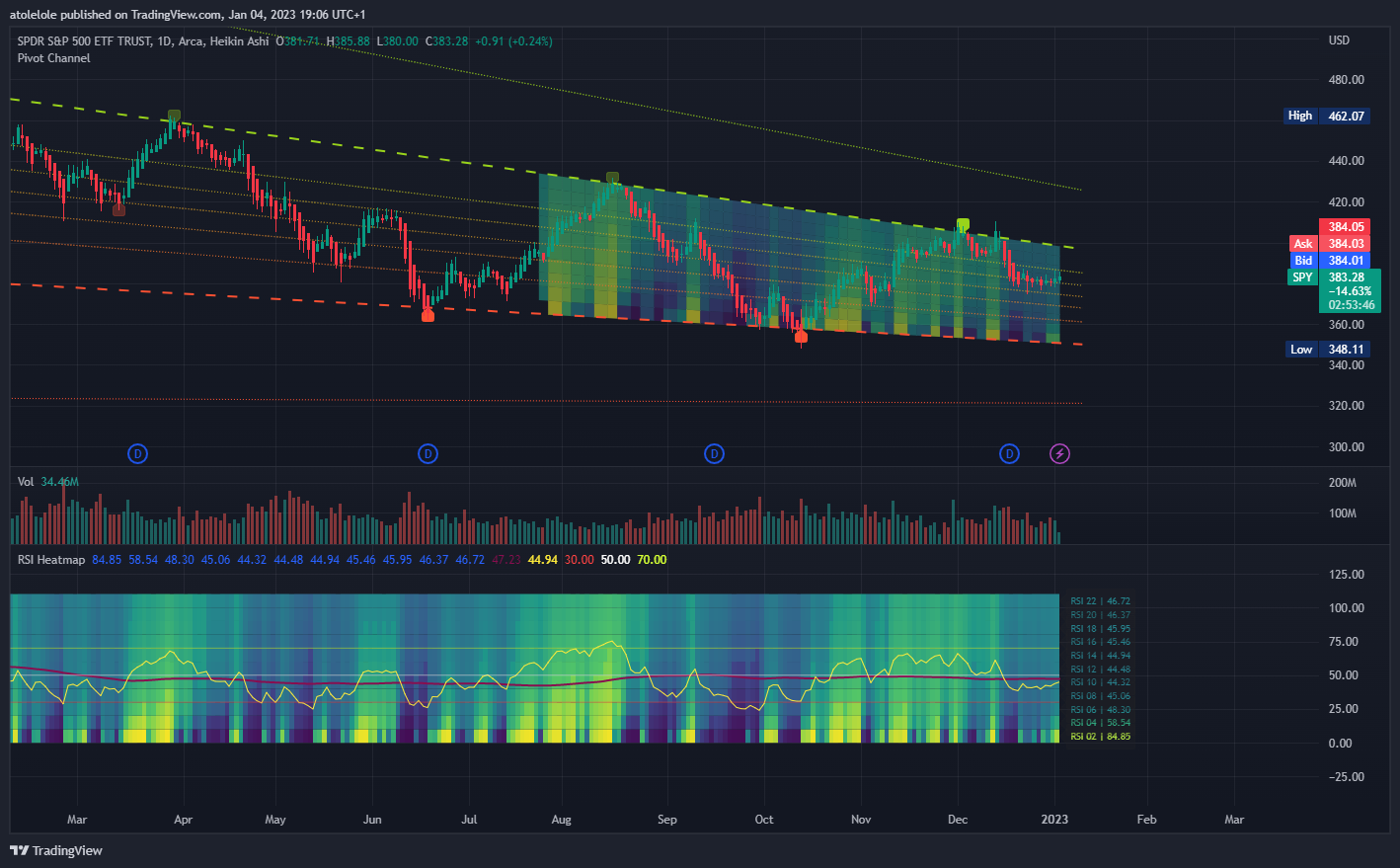Click the publisher line atolelole published on TradingView.com
The image size is (1400, 868).
click(x=188, y=15)
